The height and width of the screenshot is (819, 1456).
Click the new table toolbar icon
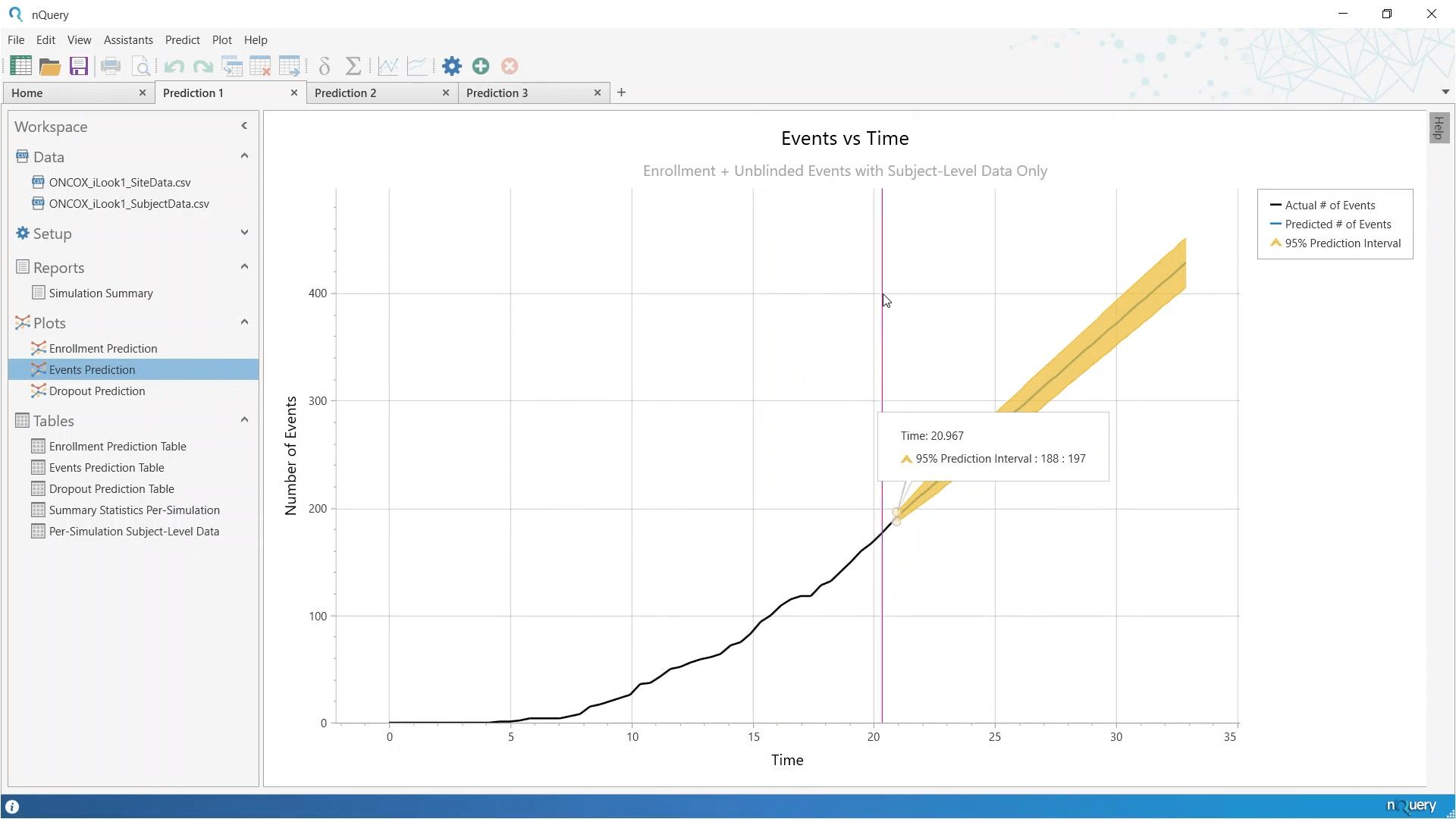[20, 67]
